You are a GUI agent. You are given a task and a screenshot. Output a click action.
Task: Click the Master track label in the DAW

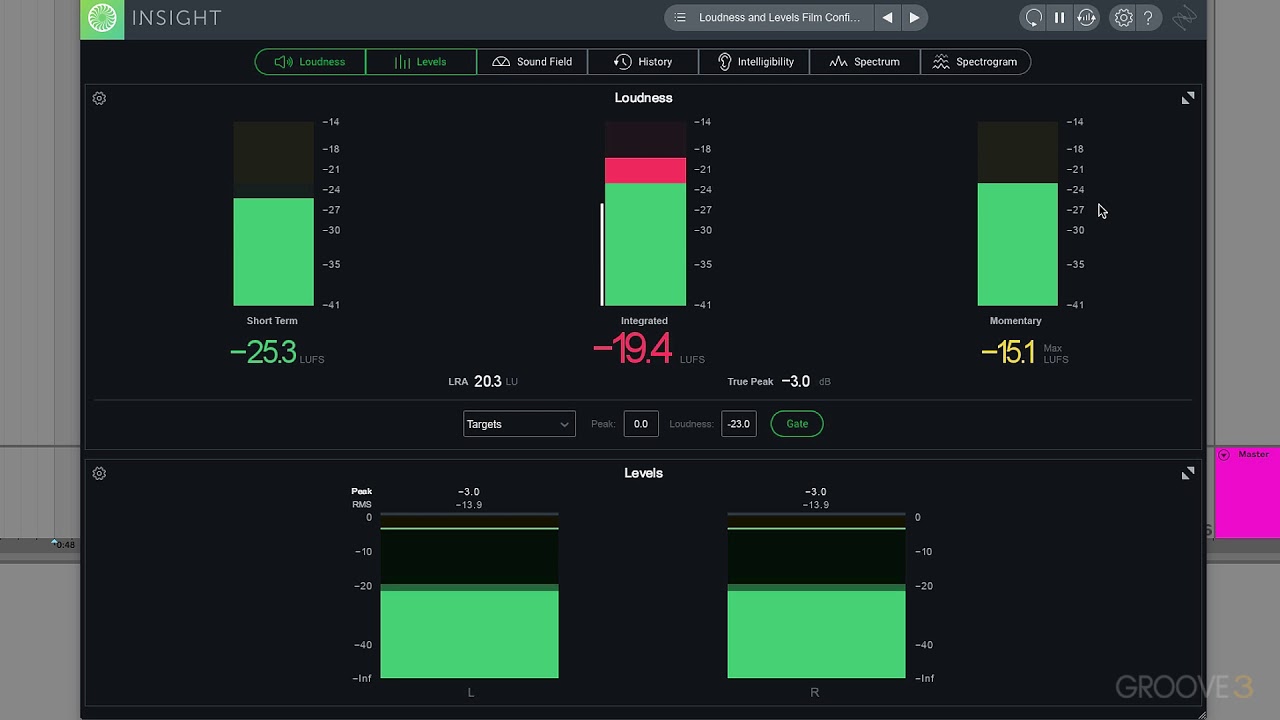[1253, 454]
